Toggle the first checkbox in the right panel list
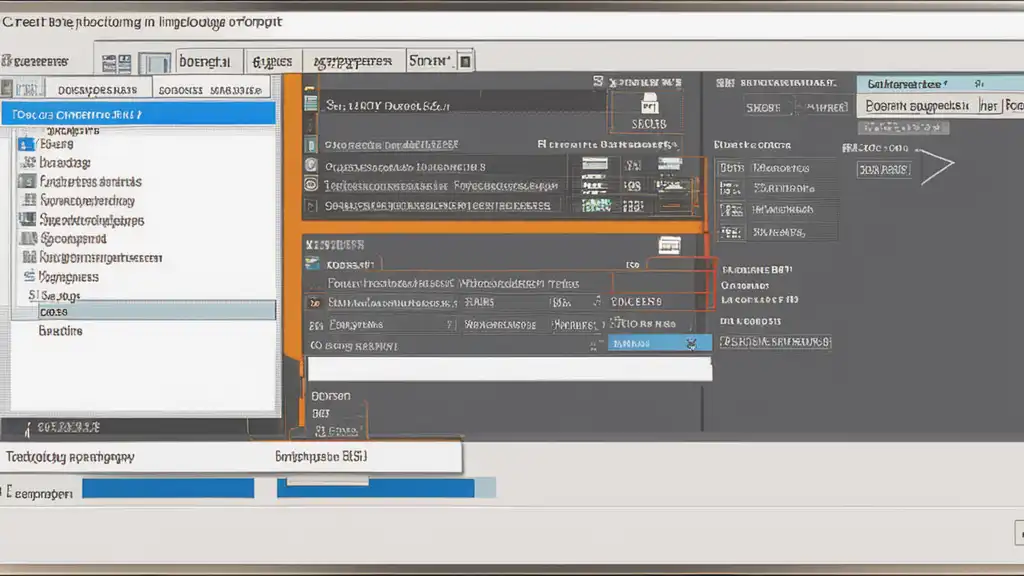This screenshot has height=576, width=1024. 732,169
